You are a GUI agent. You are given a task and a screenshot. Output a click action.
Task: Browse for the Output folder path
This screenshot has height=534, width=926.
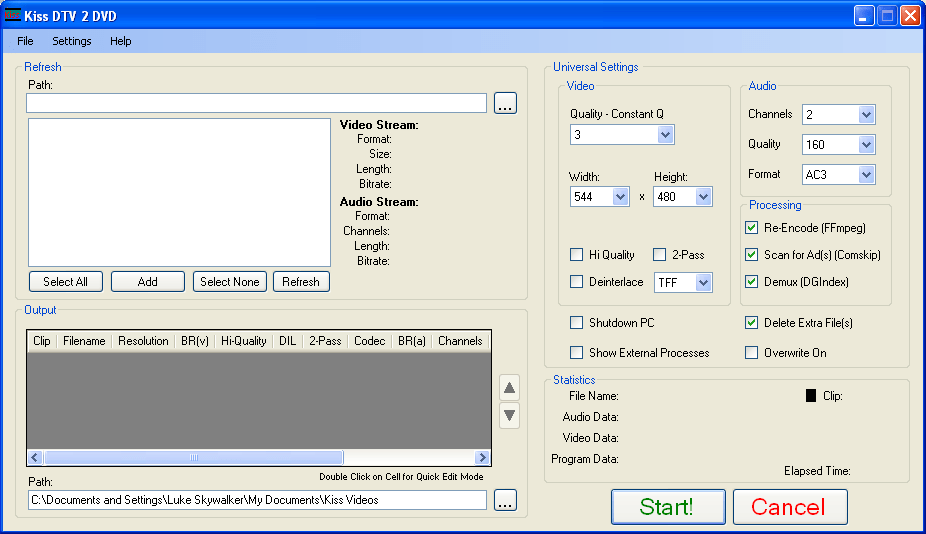[x=505, y=500]
